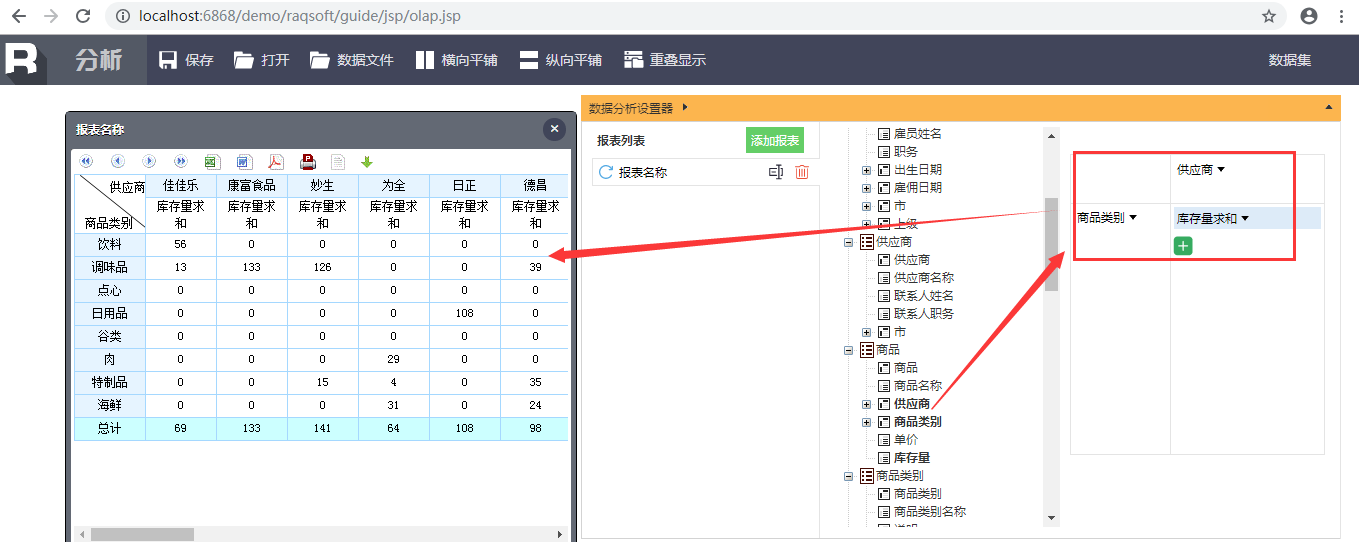Tile windows with 横向平铺
1359x542 pixels.
(456, 60)
